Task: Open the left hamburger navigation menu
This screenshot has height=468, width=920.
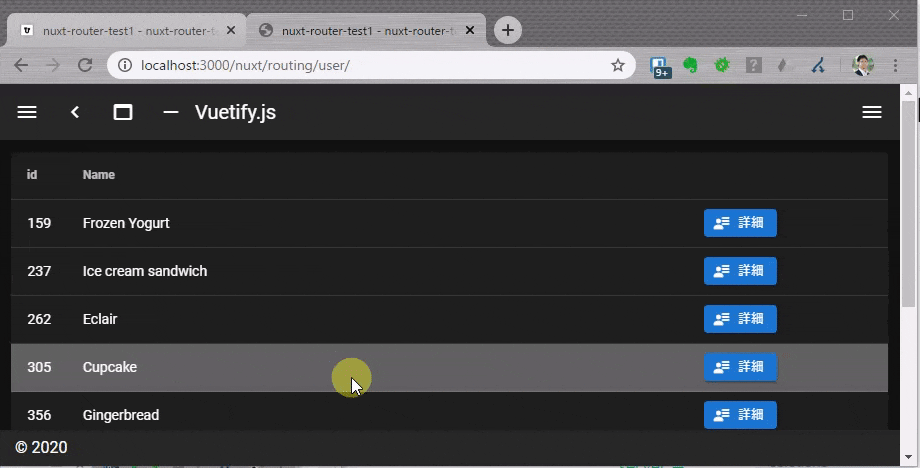Action: click(27, 112)
